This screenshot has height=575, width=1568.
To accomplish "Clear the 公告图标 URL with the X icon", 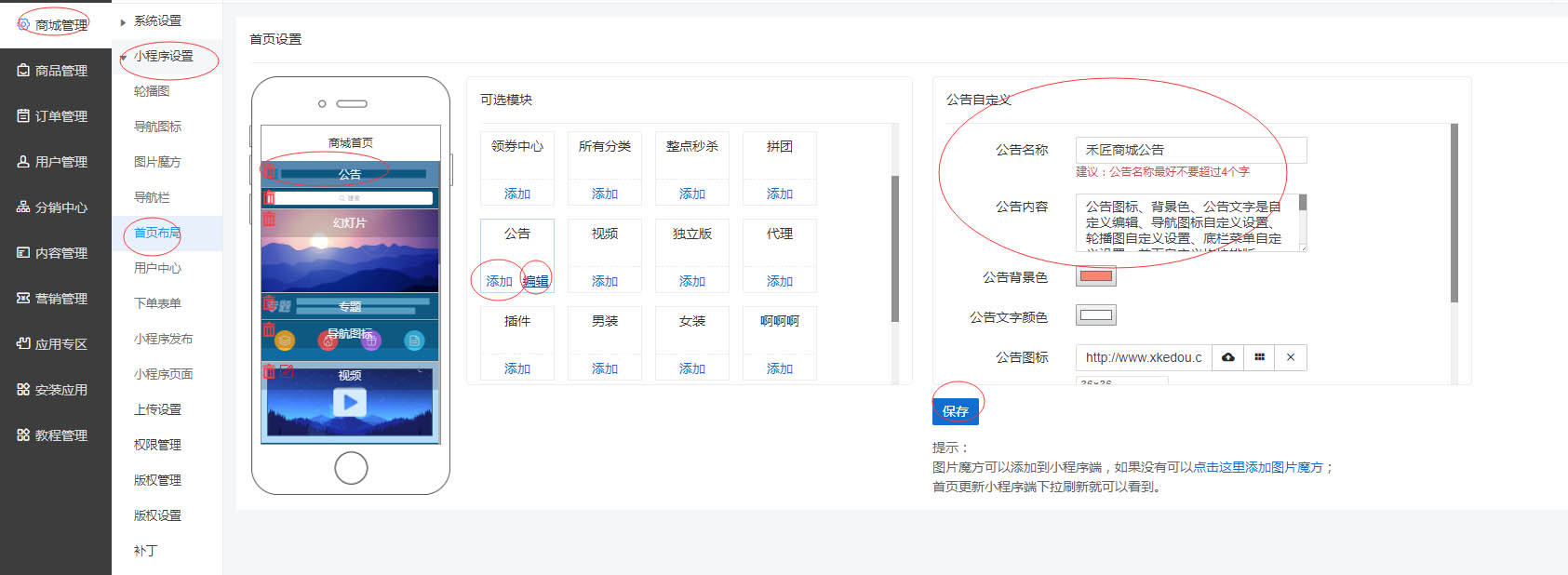I will pos(1291,357).
